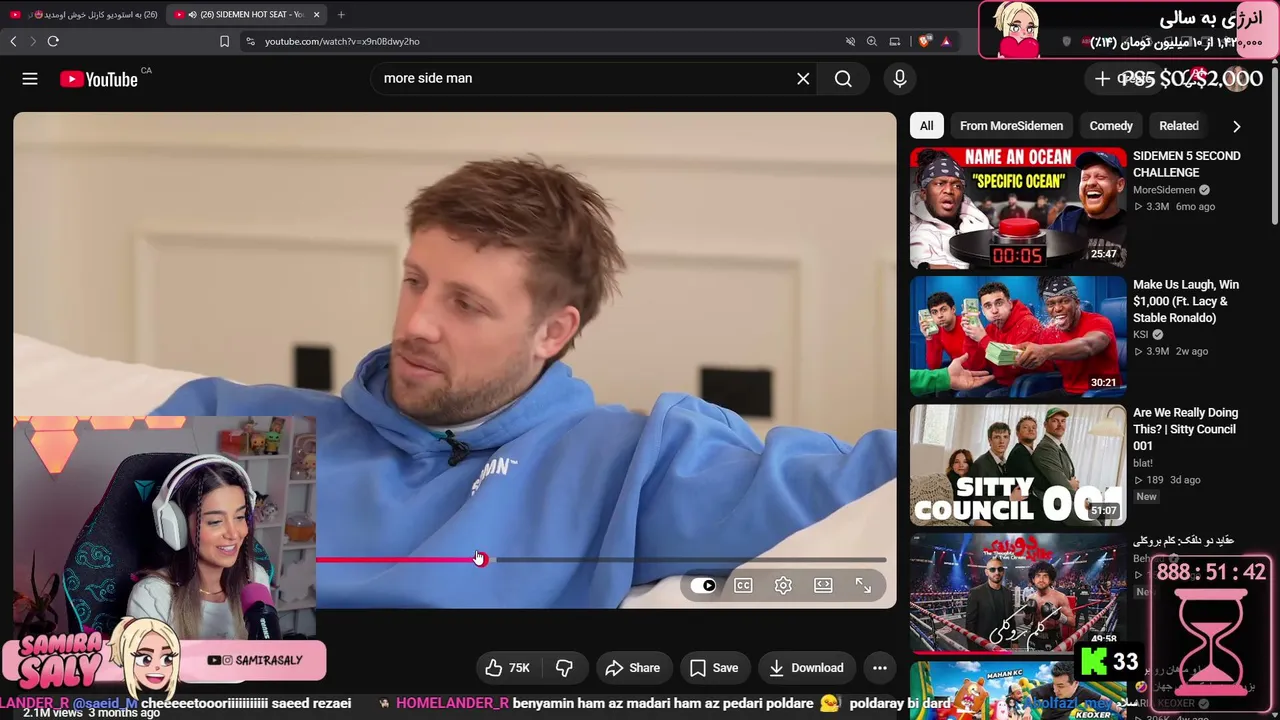Select the All filter chip
Screen dimensions: 1280x720
(927, 126)
